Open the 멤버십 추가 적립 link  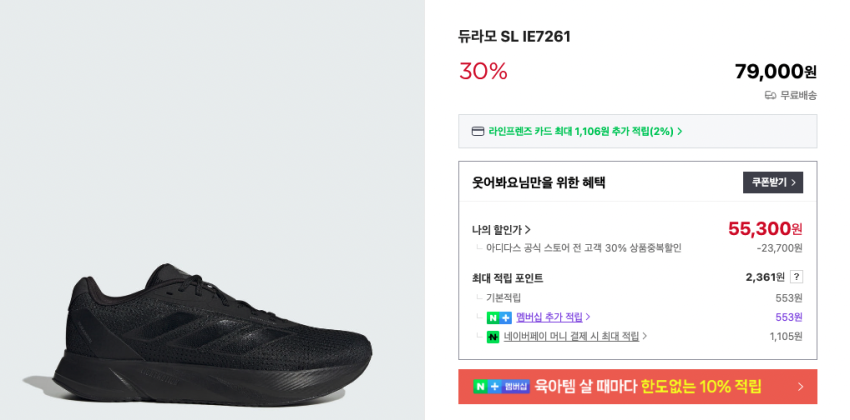549,317
